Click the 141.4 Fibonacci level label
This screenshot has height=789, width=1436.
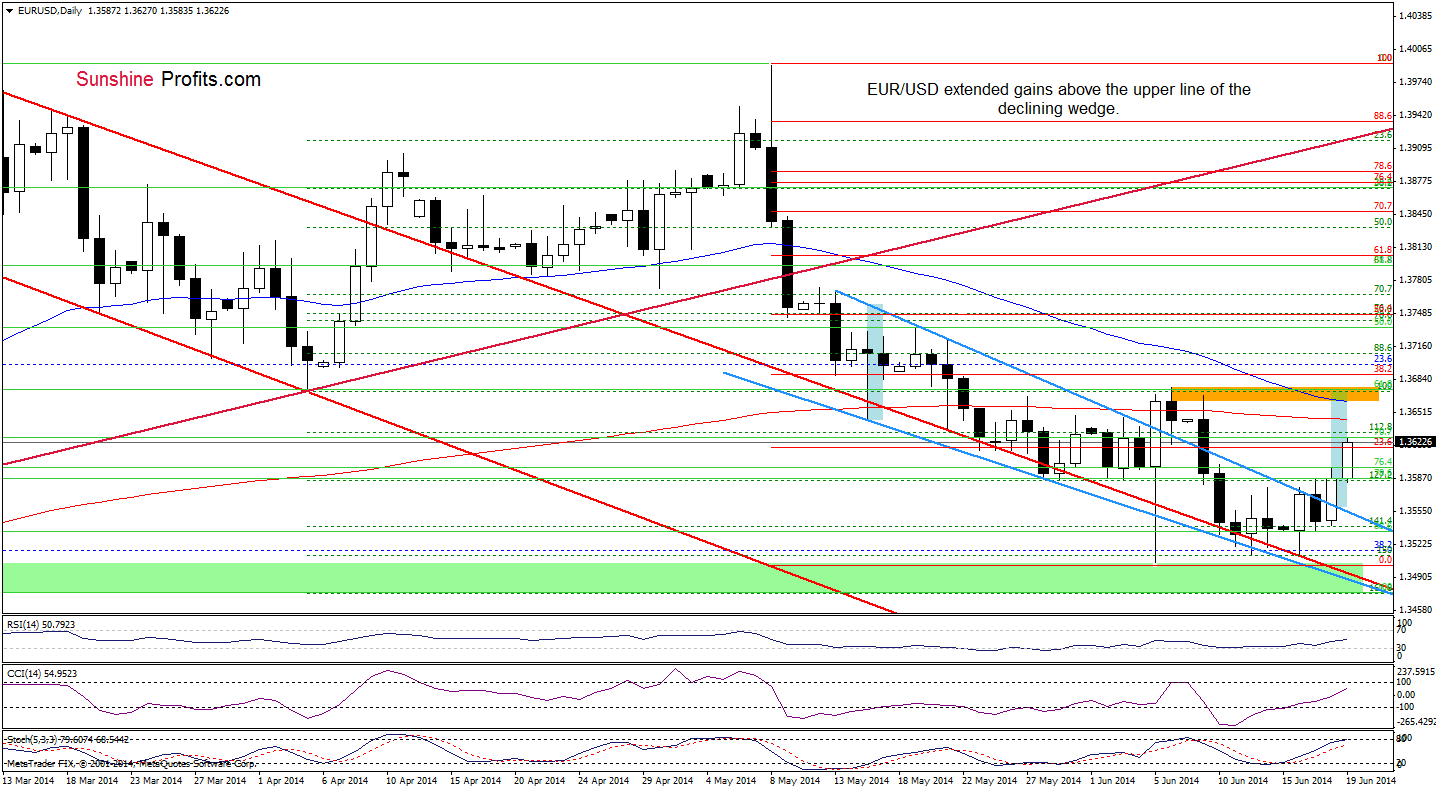pos(1380,521)
